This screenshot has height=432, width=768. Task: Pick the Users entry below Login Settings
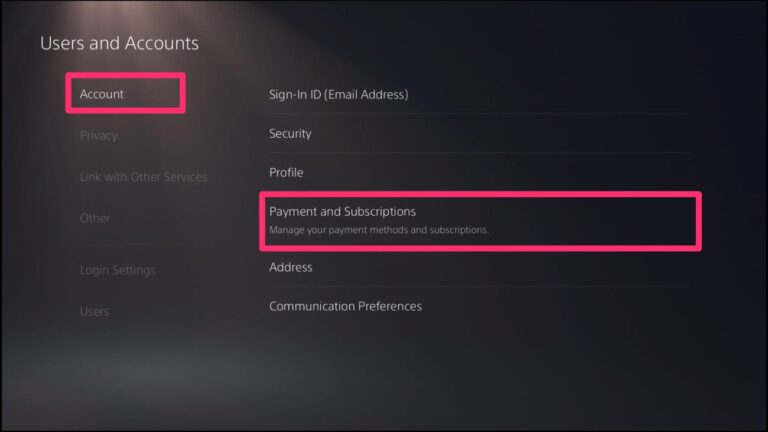(x=94, y=311)
